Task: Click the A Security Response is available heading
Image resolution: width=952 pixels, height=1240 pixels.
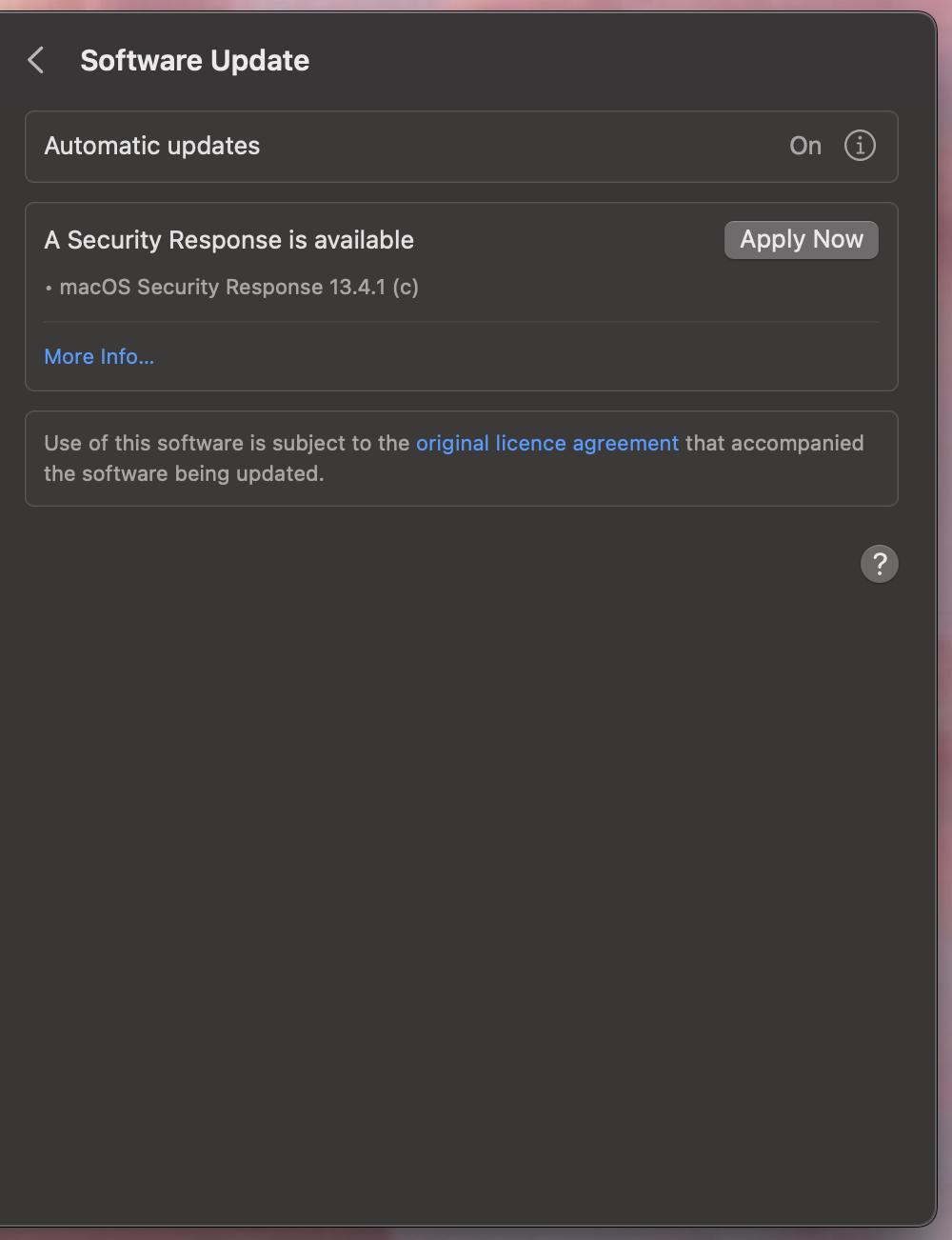Action: pyautogui.click(x=229, y=240)
